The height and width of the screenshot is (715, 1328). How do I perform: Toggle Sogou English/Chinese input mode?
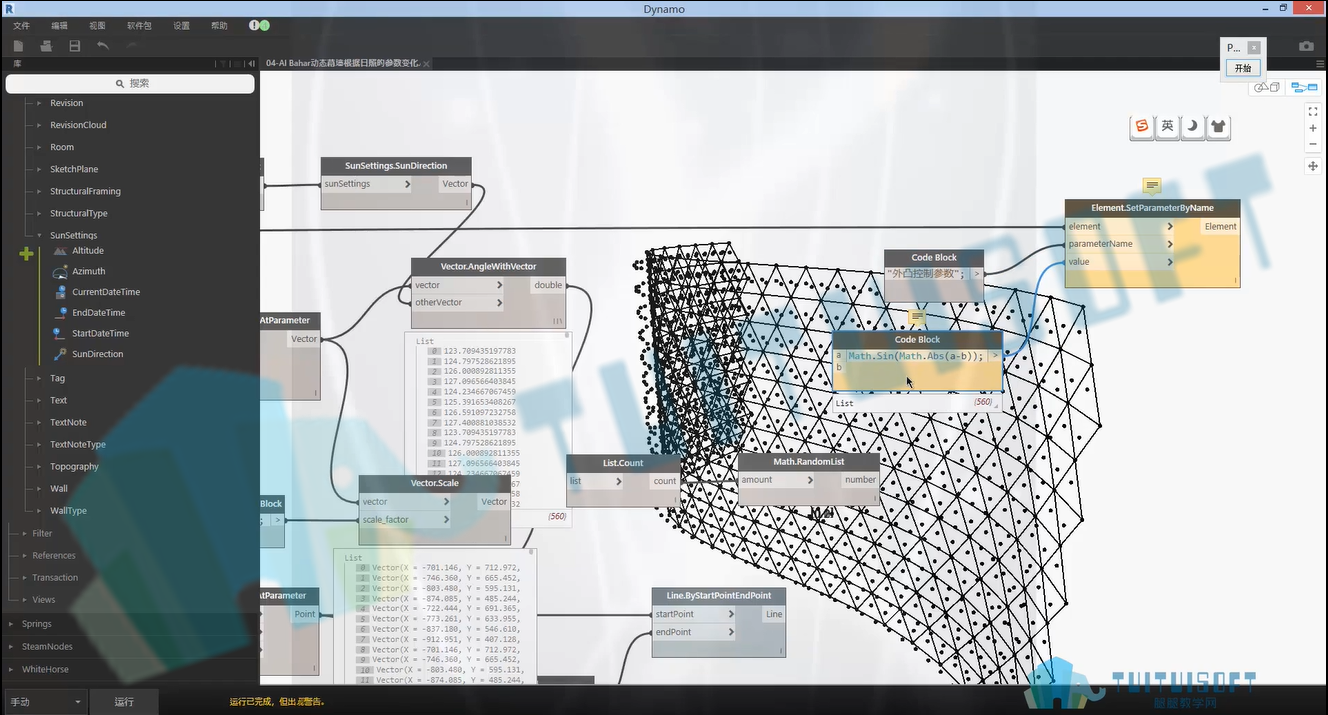pos(1167,127)
